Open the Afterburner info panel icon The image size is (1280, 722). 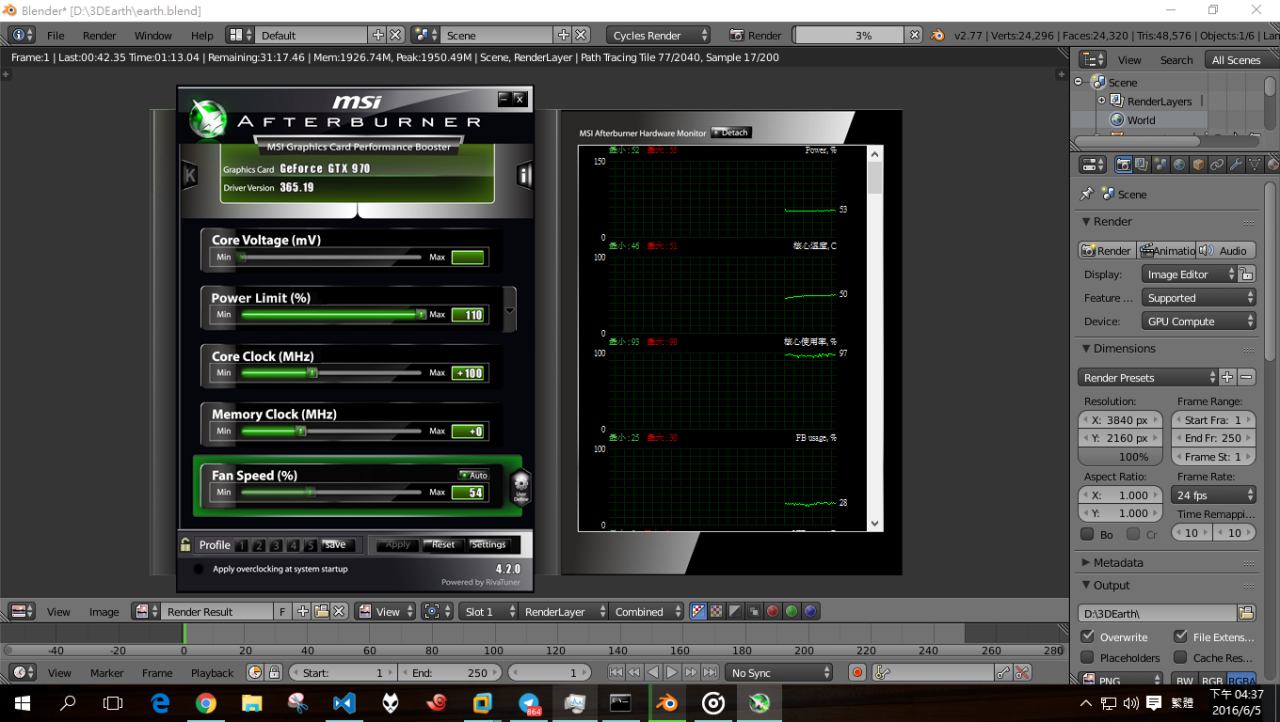[x=524, y=176]
